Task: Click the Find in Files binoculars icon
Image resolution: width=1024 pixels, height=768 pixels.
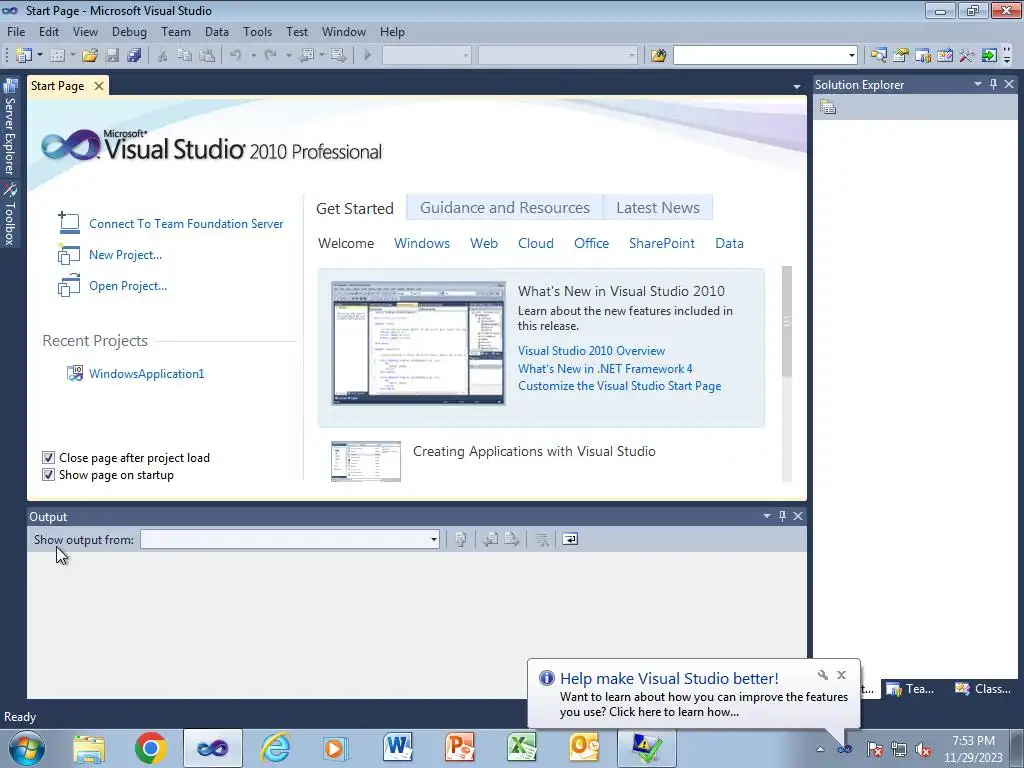Action: [658, 56]
